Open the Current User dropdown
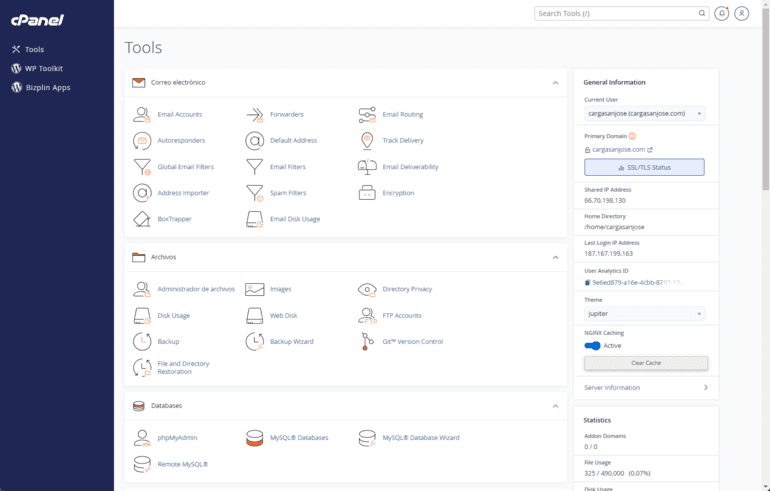This screenshot has height=491, width=770. (x=644, y=114)
